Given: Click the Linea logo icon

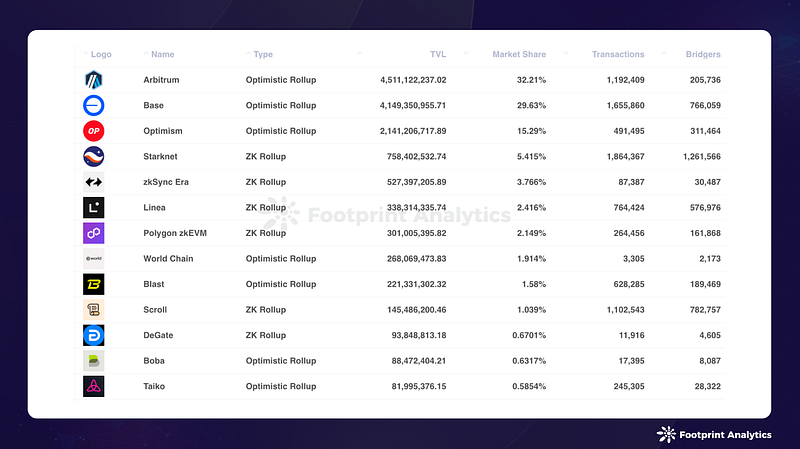Looking at the screenshot, I should coord(93,208).
